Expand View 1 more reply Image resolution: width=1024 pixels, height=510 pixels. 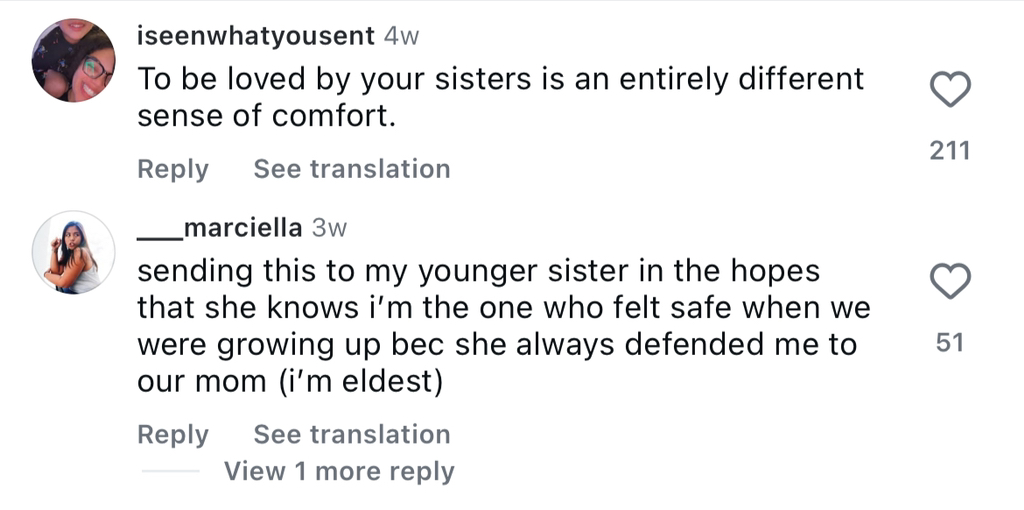point(339,471)
